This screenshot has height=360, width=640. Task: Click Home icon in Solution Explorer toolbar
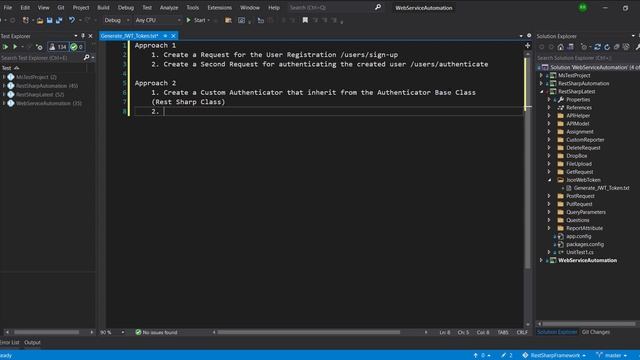click(x=560, y=47)
